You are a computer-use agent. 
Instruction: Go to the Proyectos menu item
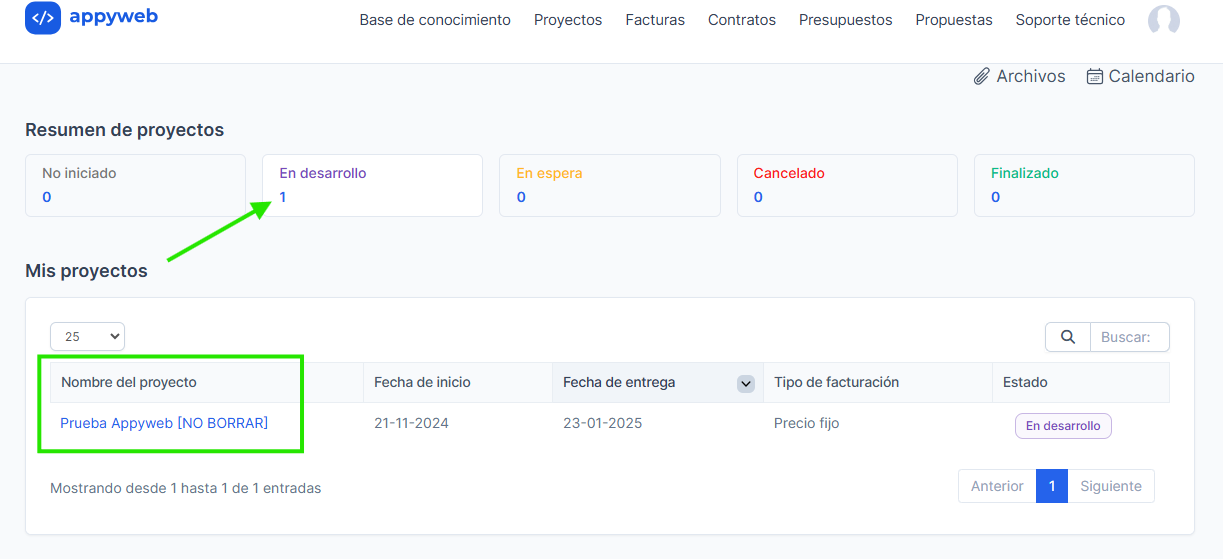click(x=568, y=20)
